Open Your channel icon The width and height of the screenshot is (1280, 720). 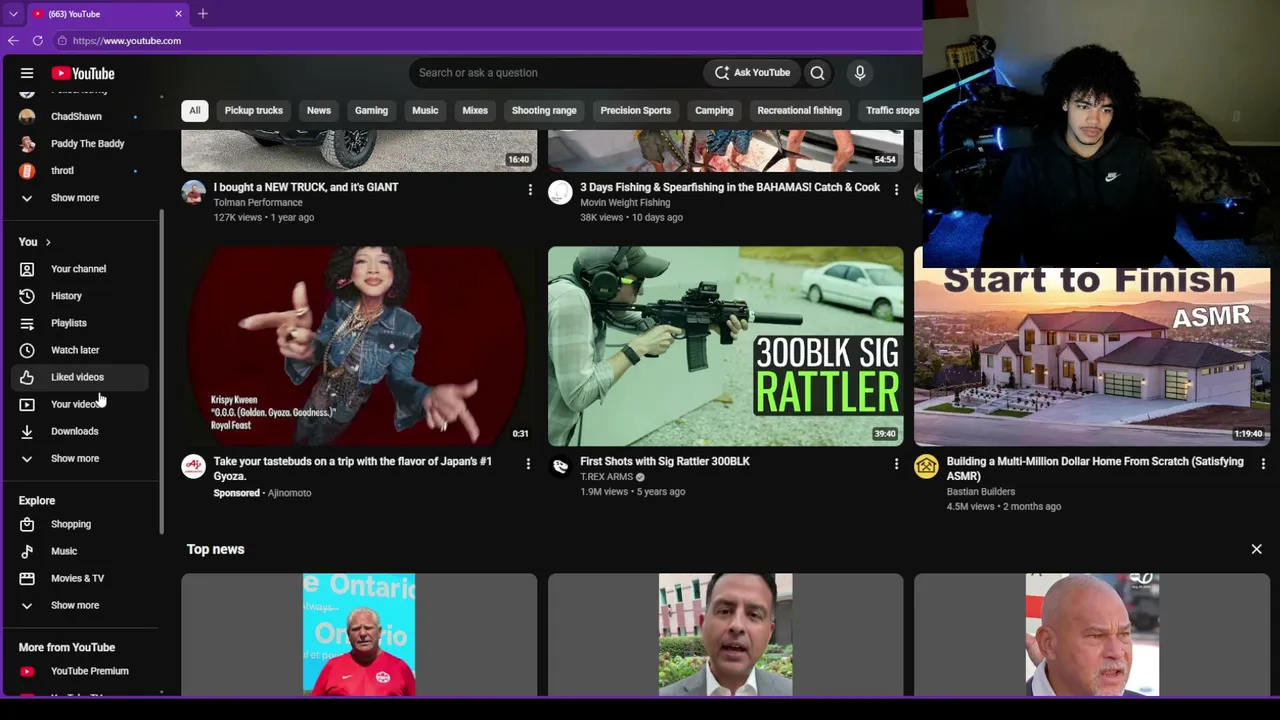[x=27, y=269]
